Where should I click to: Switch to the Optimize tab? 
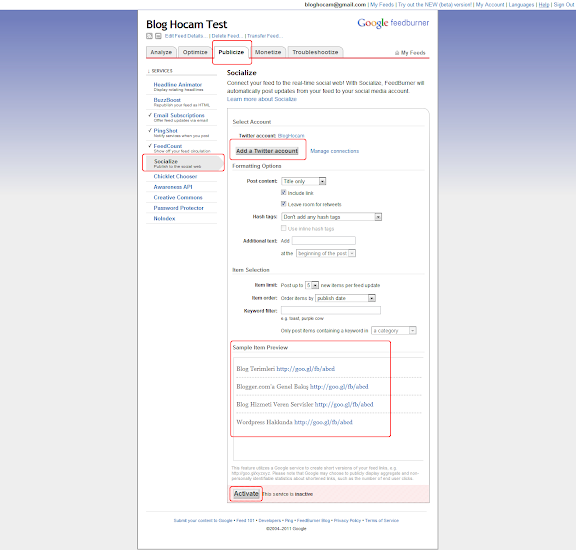(x=195, y=52)
